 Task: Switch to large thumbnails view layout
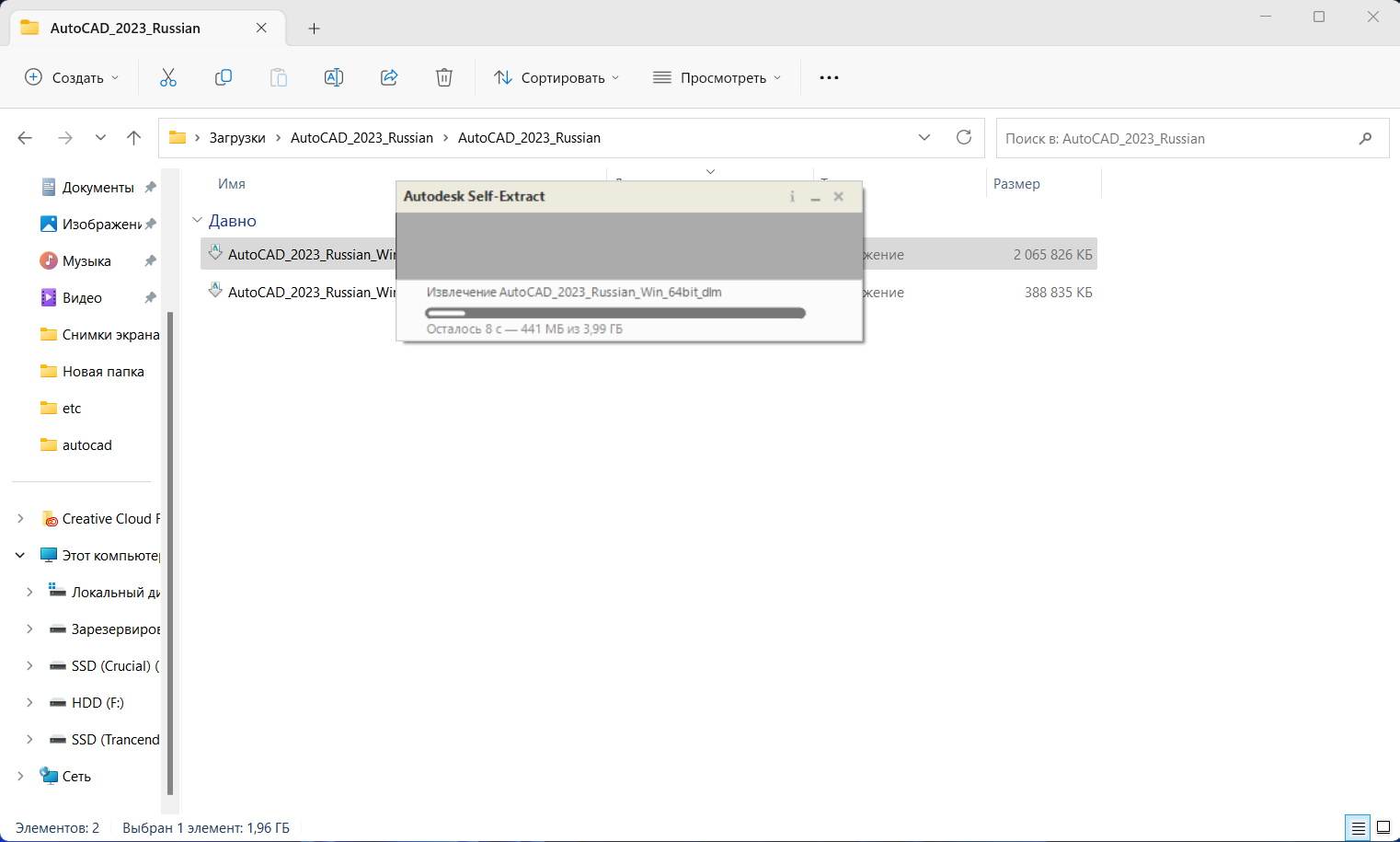1383,828
